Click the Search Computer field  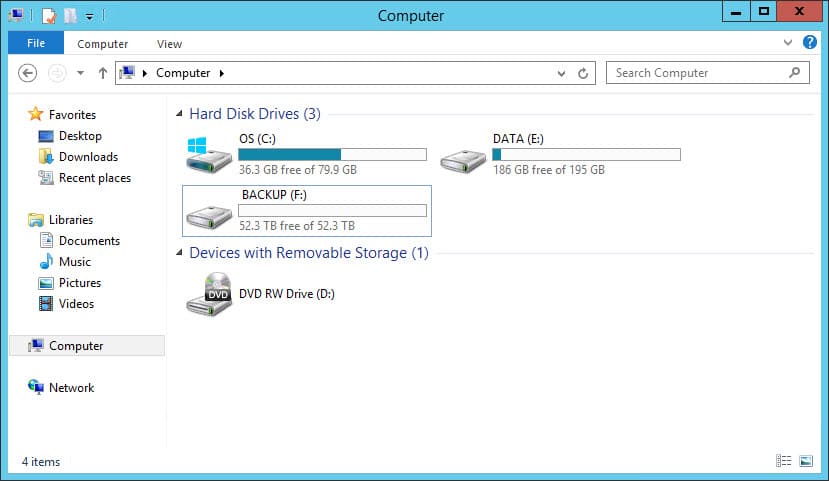tap(707, 73)
